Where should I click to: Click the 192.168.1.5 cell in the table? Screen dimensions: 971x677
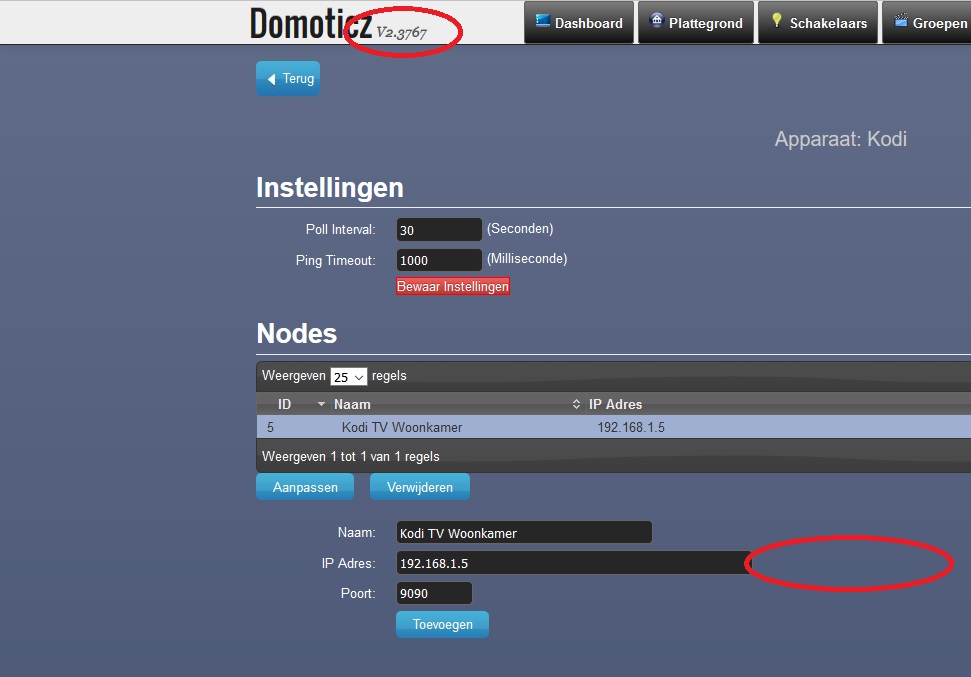tap(631, 427)
